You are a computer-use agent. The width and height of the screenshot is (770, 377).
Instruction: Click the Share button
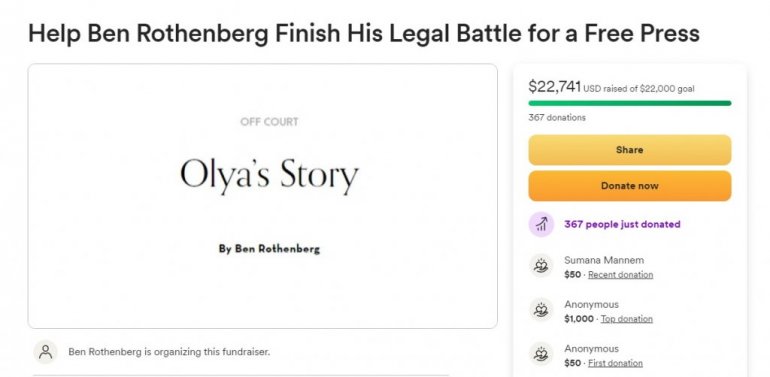pos(630,150)
